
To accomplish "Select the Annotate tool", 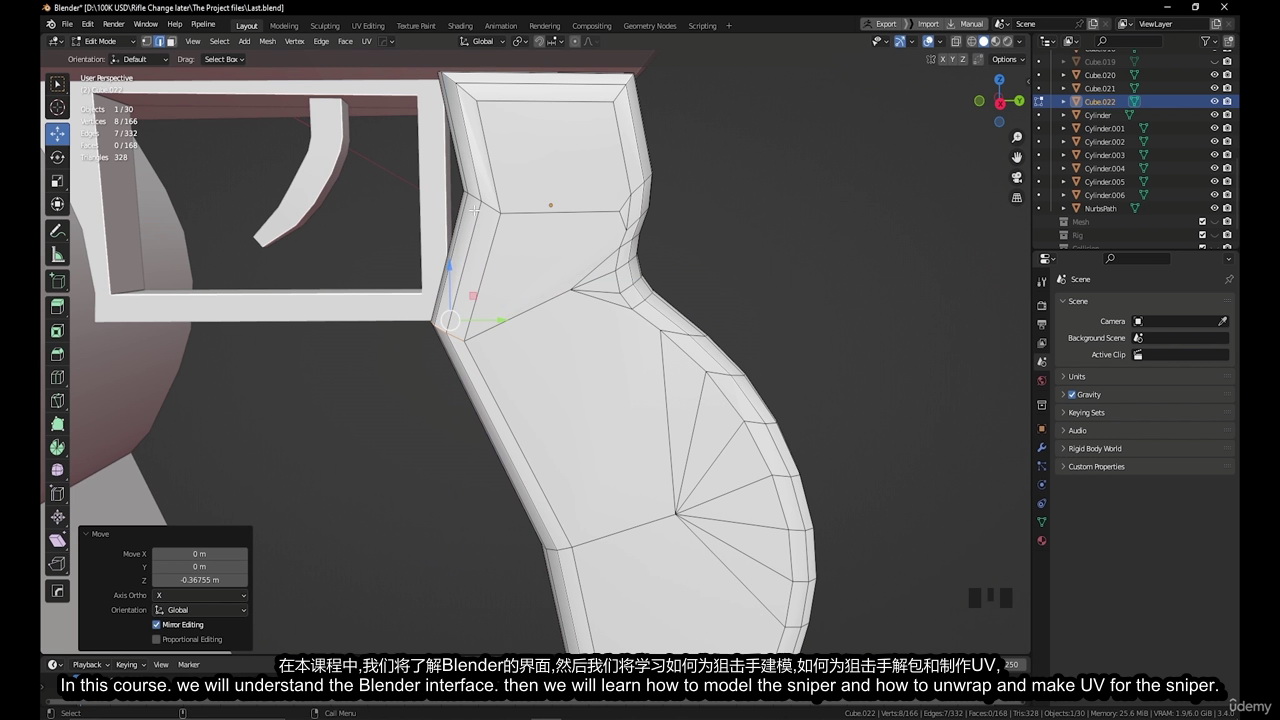I will (x=57, y=231).
